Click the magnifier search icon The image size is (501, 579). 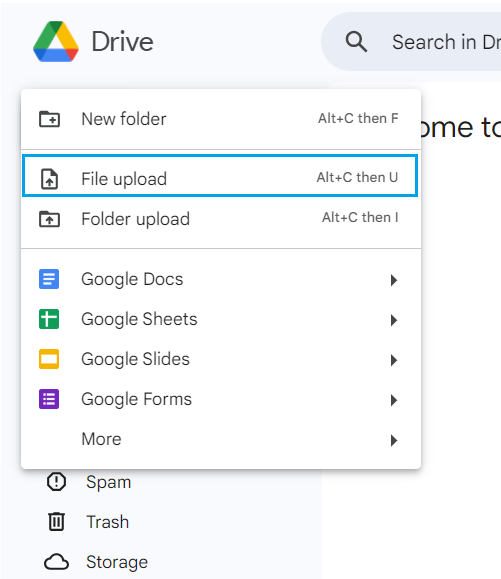356,41
